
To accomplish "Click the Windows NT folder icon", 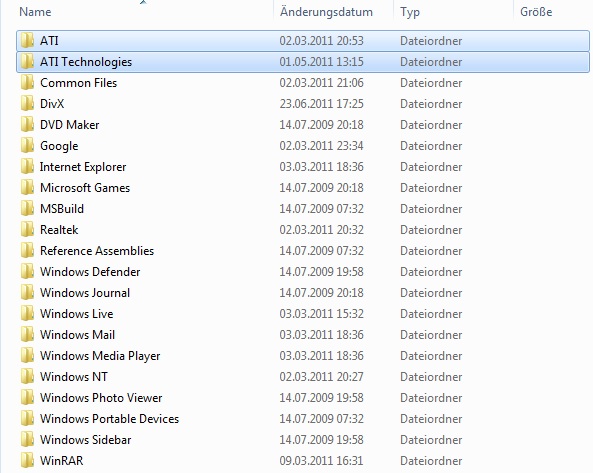I will click(27, 377).
